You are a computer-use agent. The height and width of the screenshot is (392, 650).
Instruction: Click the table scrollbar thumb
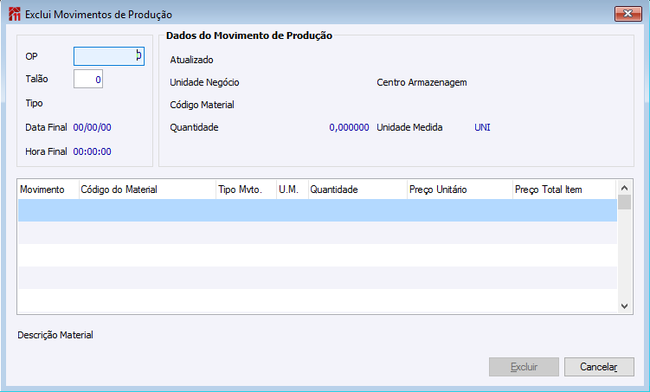(625, 202)
